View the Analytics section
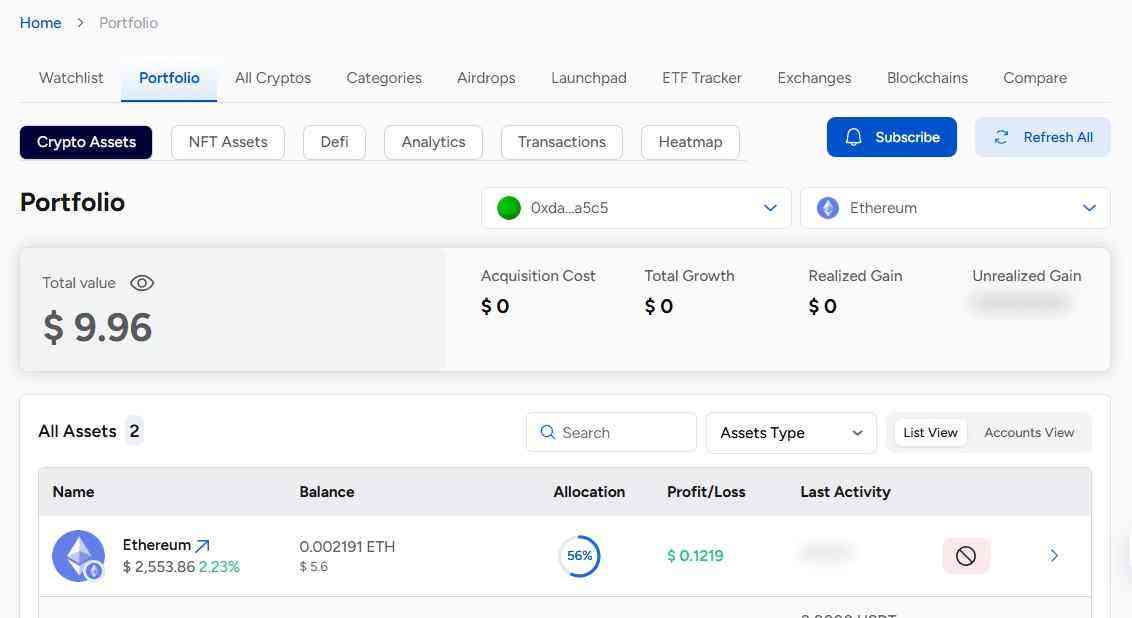1132x618 pixels. tap(433, 142)
